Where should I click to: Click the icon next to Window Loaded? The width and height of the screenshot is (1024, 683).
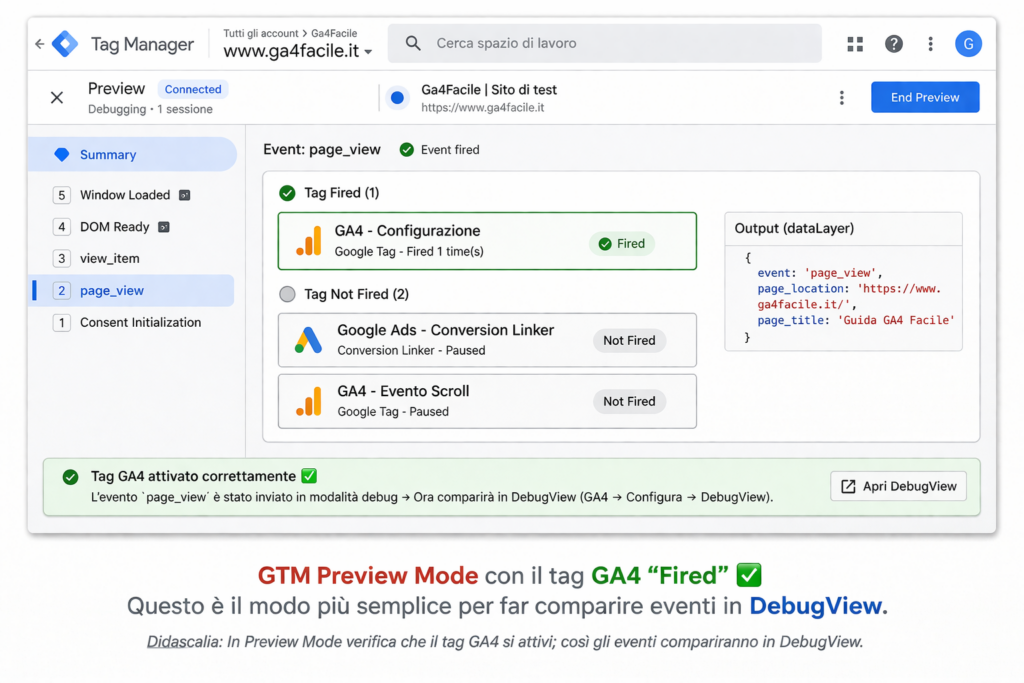(x=185, y=195)
